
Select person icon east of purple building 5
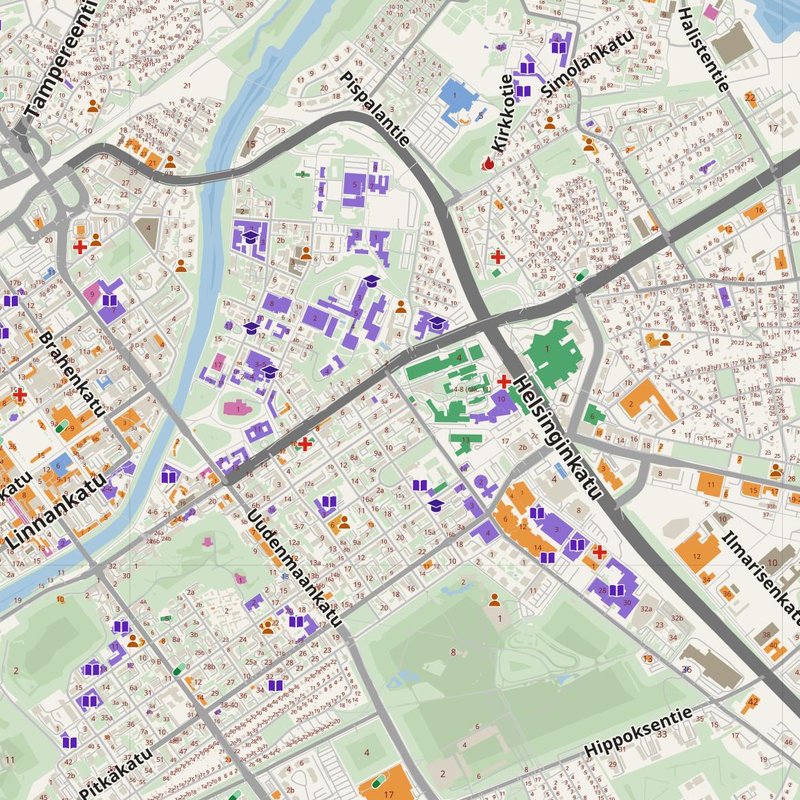(x=401, y=307)
